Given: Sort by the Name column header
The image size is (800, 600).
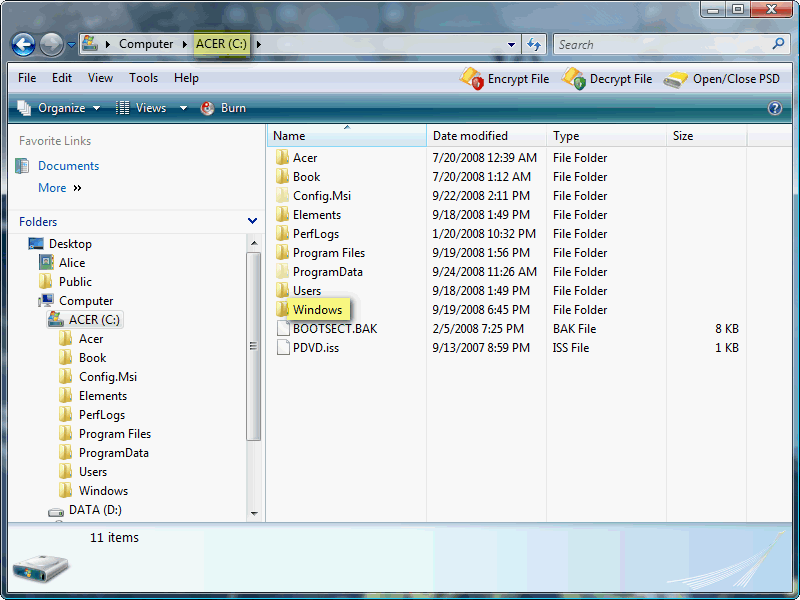Looking at the screenshot, I should pyautogui.click(x=346, y=136).
